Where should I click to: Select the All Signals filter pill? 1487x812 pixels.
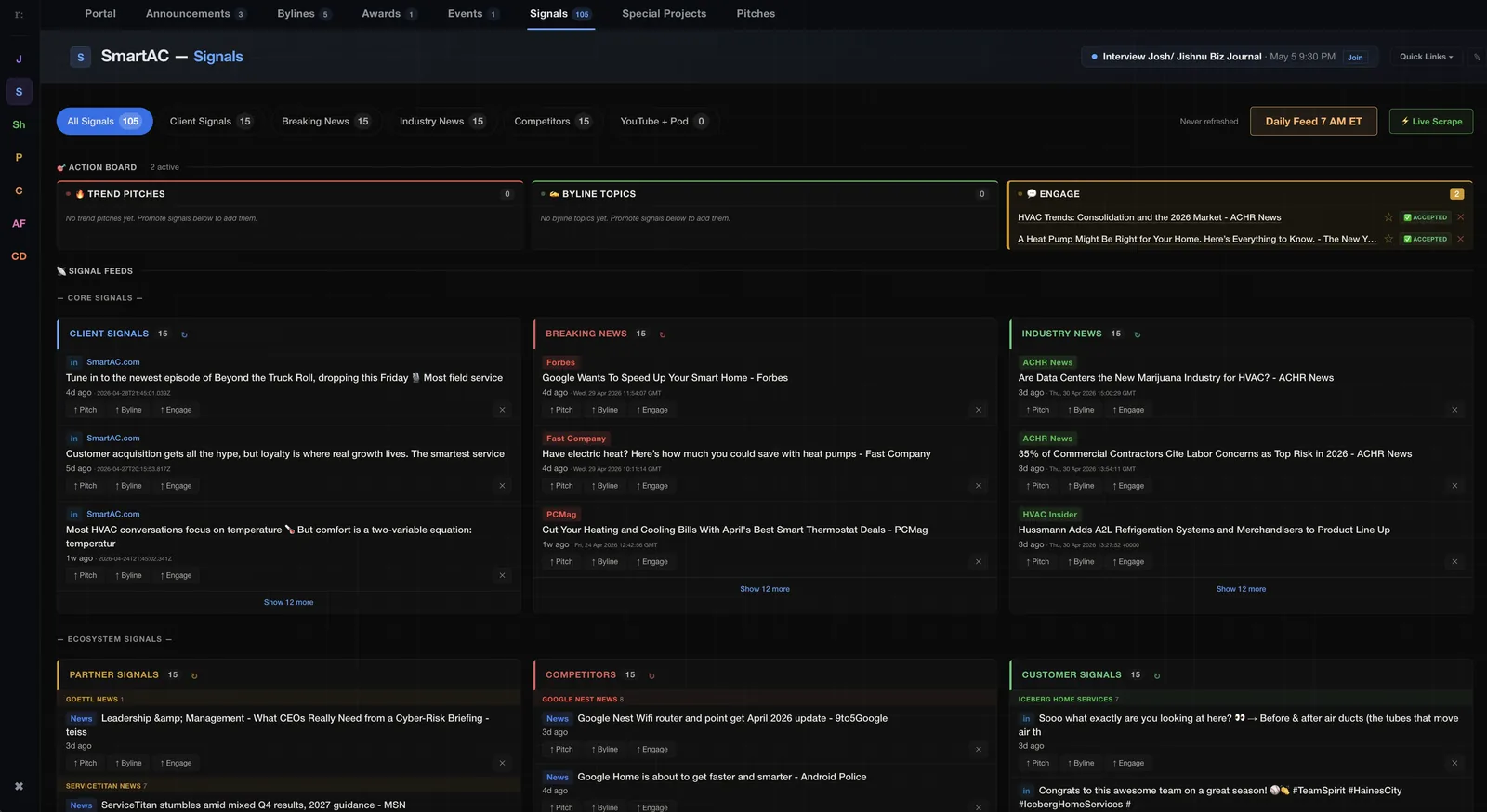tap(104, 122)
